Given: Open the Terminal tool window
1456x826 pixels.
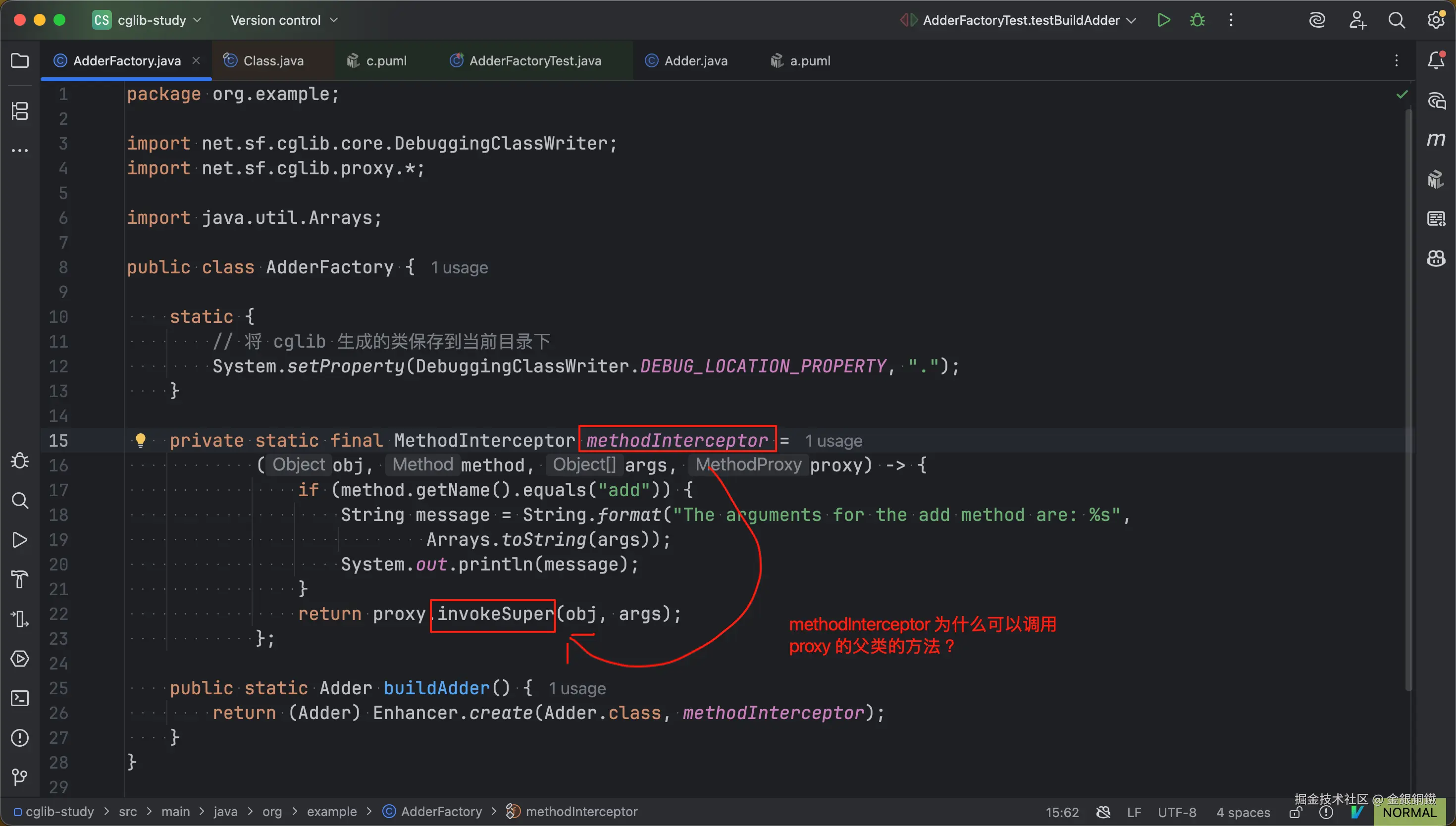Looking at the screenshot, I should click(x=20, y=698).
